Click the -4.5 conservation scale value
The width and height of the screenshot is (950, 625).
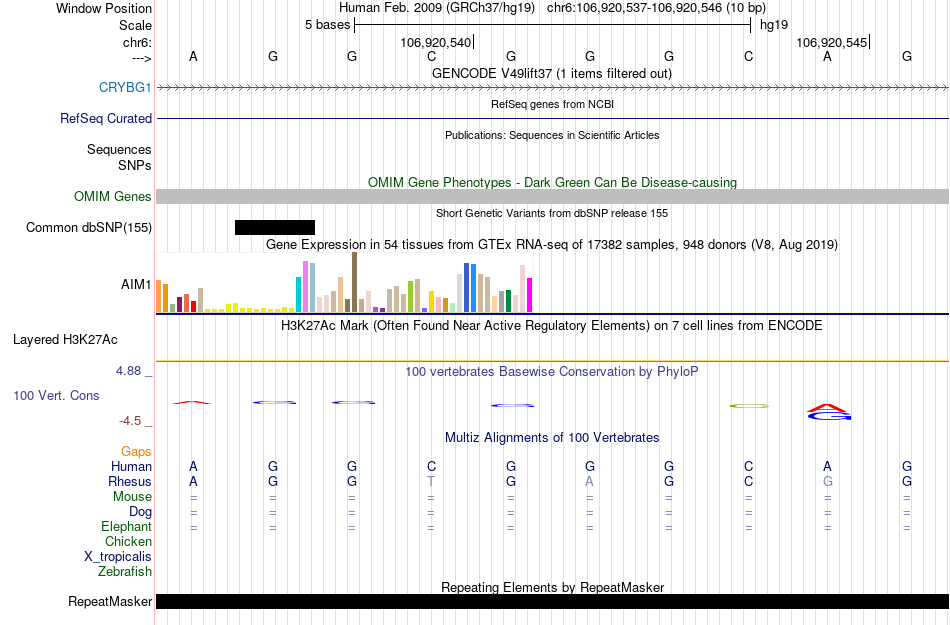click(130, 420)
